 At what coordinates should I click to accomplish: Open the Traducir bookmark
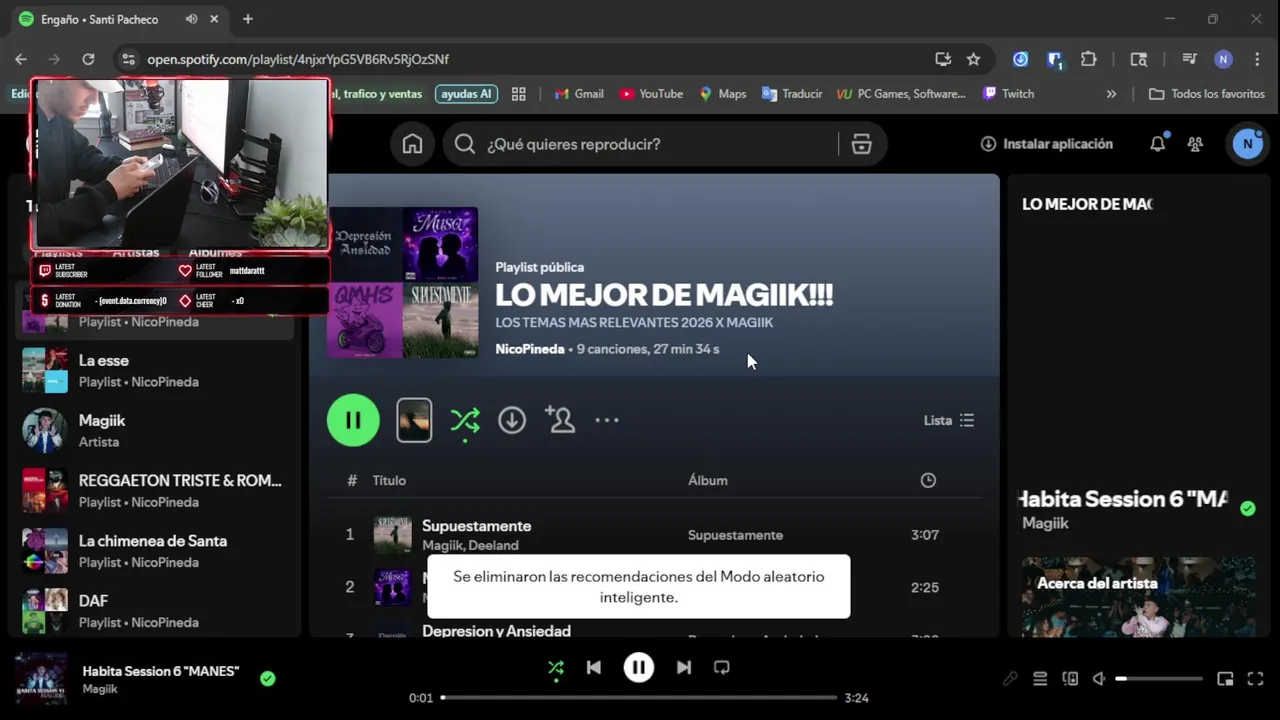click(x=792, y=94)
